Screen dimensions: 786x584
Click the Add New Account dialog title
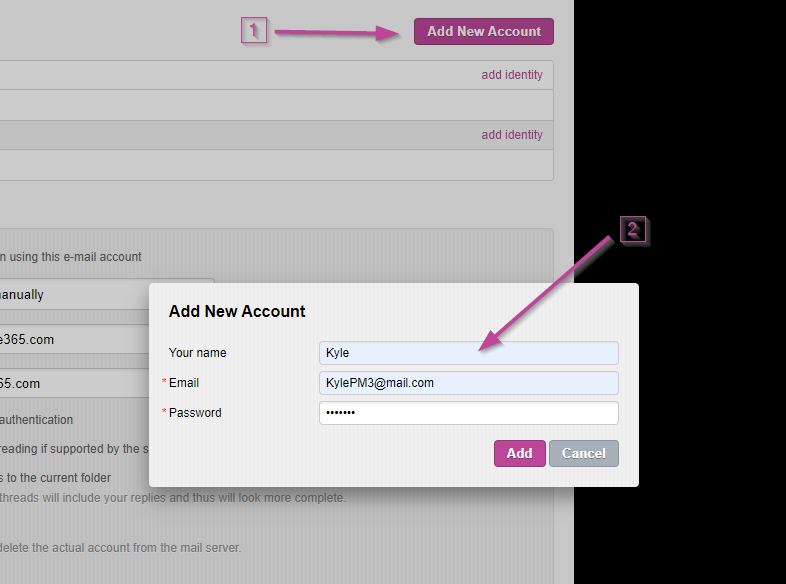point(237,311)
